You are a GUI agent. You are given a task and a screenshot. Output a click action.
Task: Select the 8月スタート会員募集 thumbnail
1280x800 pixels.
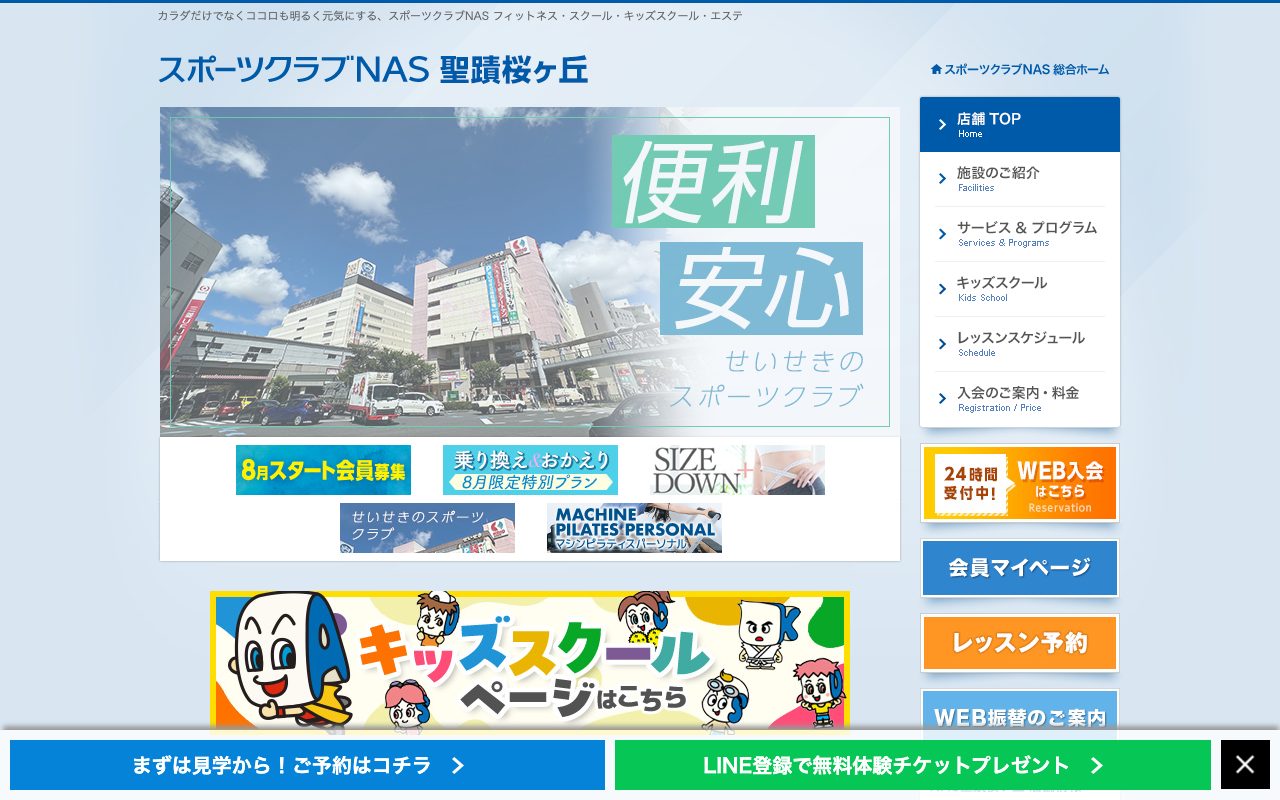(323, 470)
